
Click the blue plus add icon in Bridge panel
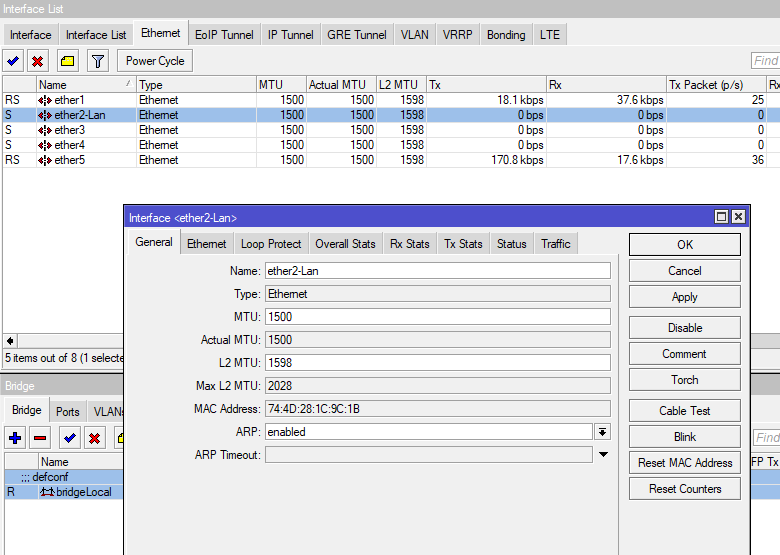click(x=15, y=438)
